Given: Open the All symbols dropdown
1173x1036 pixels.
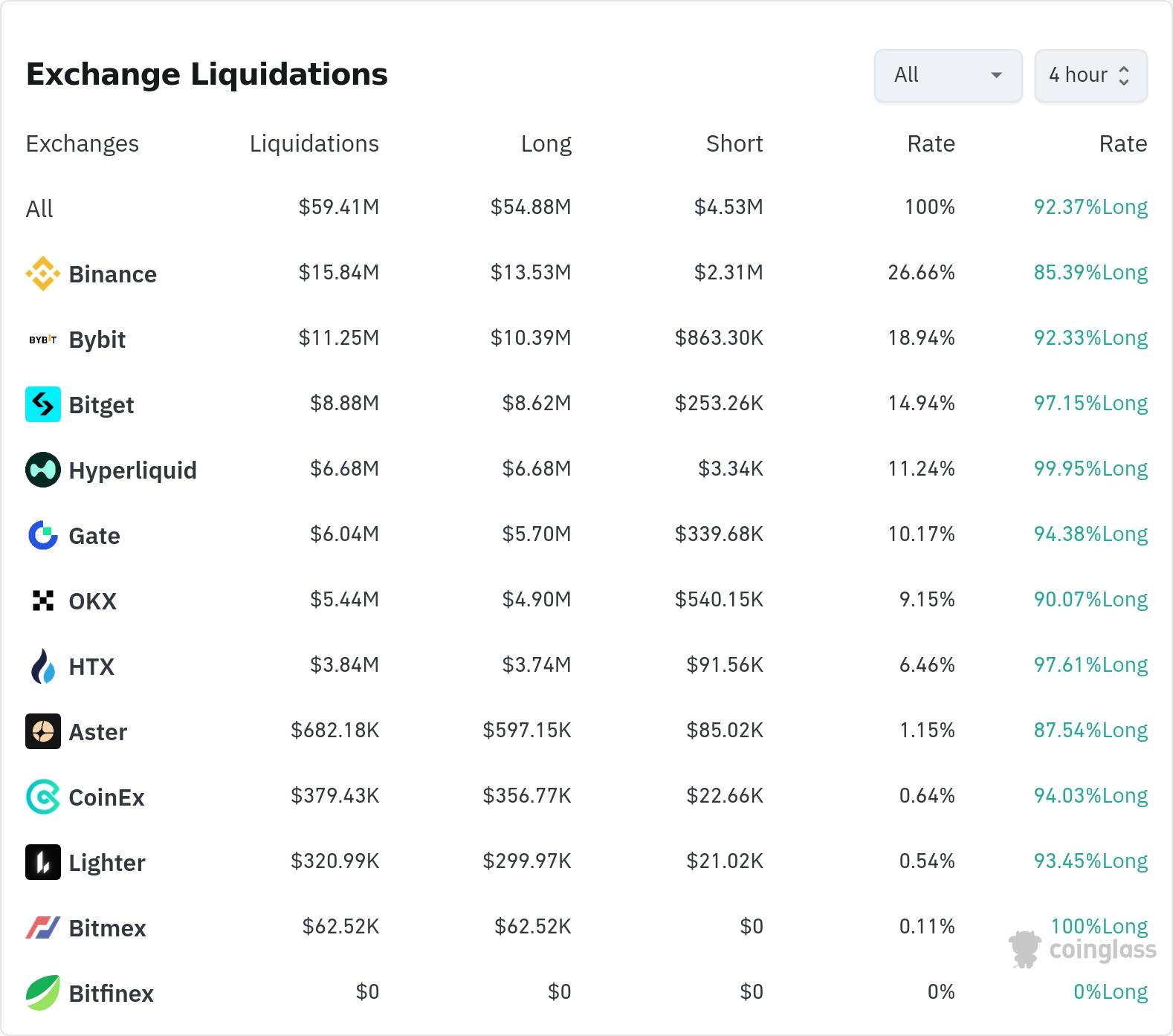Looking at the screenshot, I should click(x=948, y=75).
